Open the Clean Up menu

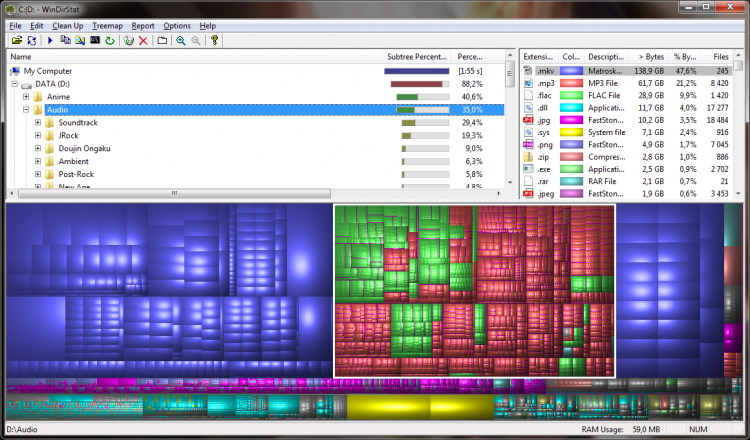point(67,26)
